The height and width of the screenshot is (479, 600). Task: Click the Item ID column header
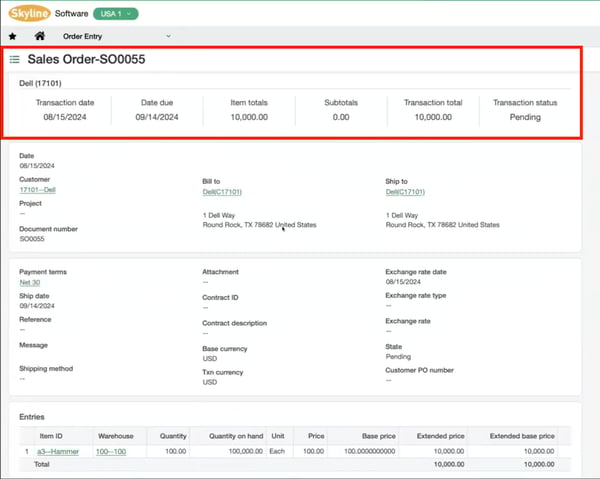click(51, 436)
